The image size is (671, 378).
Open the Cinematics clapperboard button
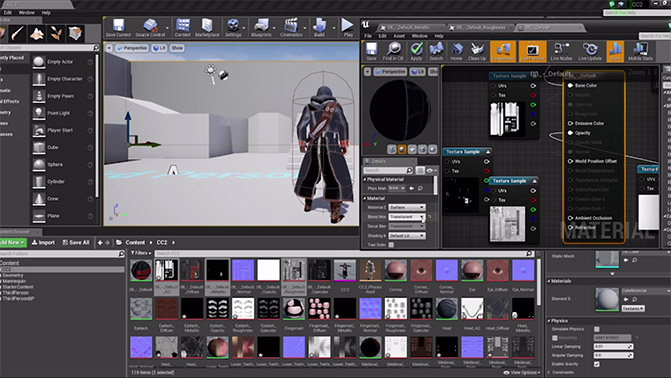click(291, 27)
